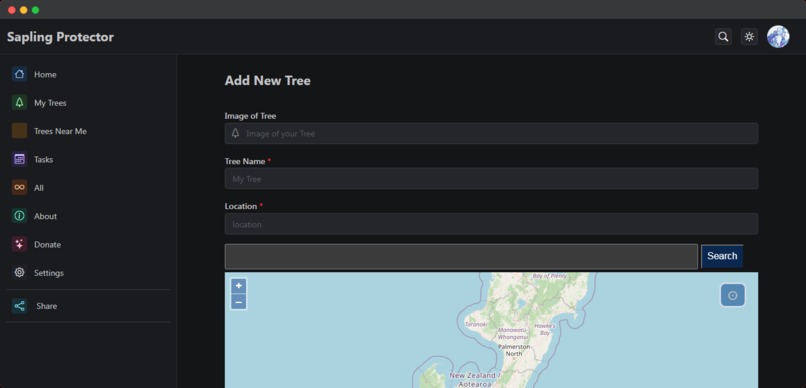The height and width of the screenshot is (388, 806).
Task: Click the Settings gear icon
Action: pyautogui.click(x=19, y=272)
